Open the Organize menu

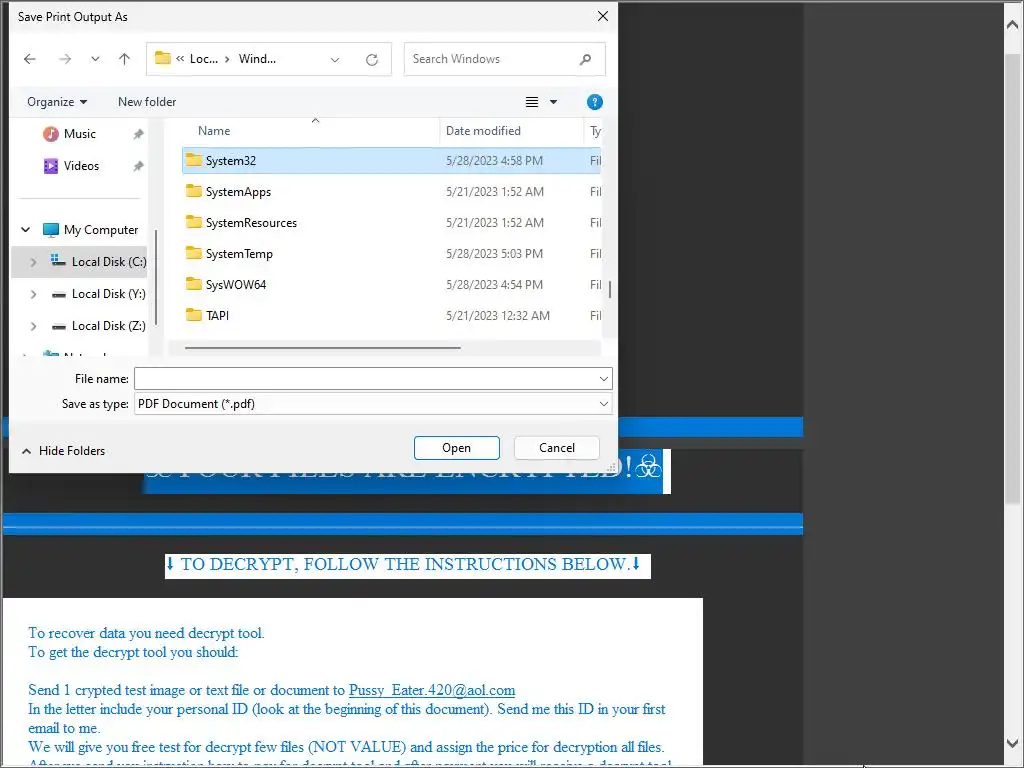57,102
